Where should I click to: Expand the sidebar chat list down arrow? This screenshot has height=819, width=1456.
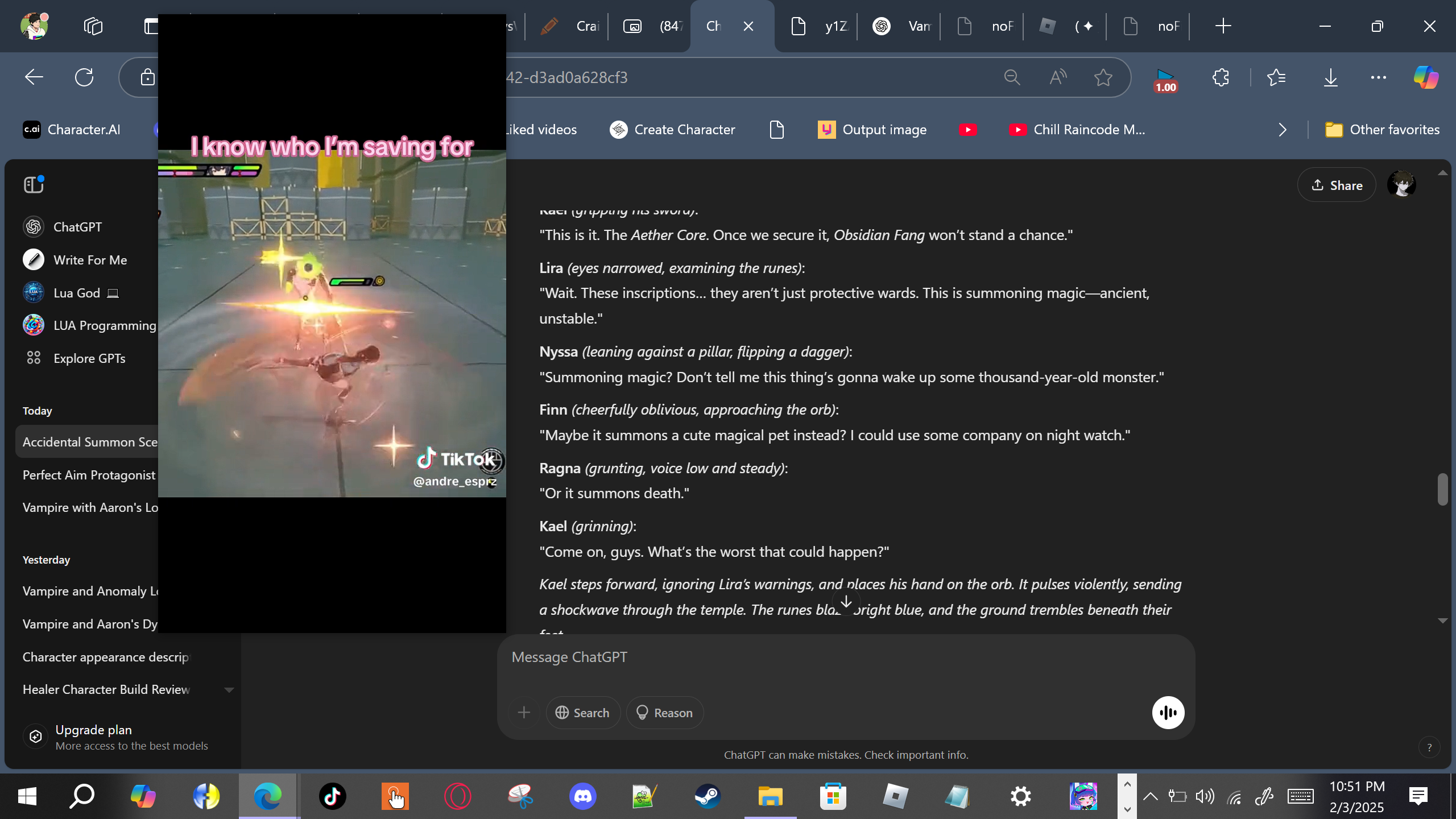coord(229,690)
